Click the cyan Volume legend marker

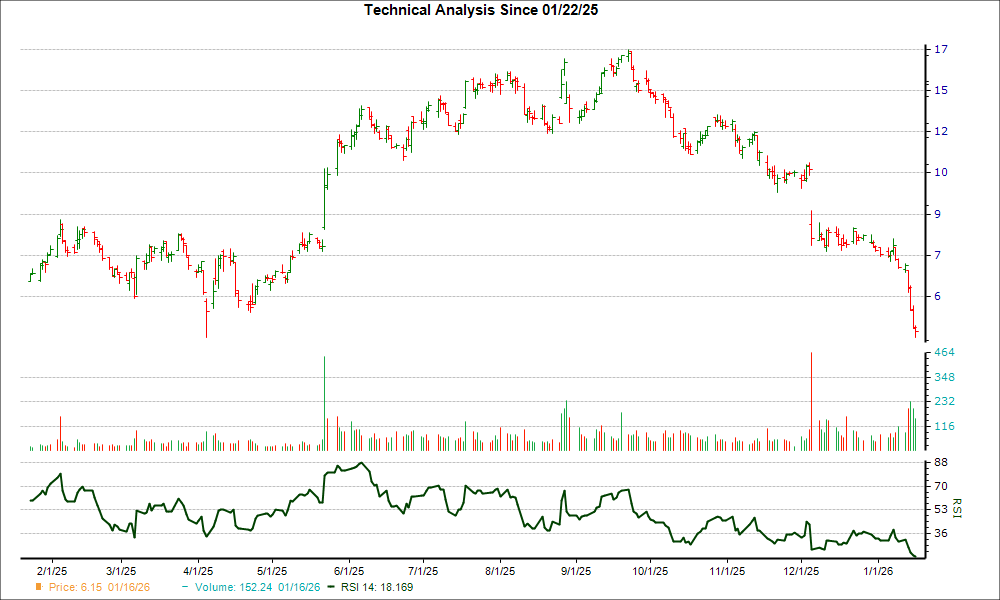point(186,588)
